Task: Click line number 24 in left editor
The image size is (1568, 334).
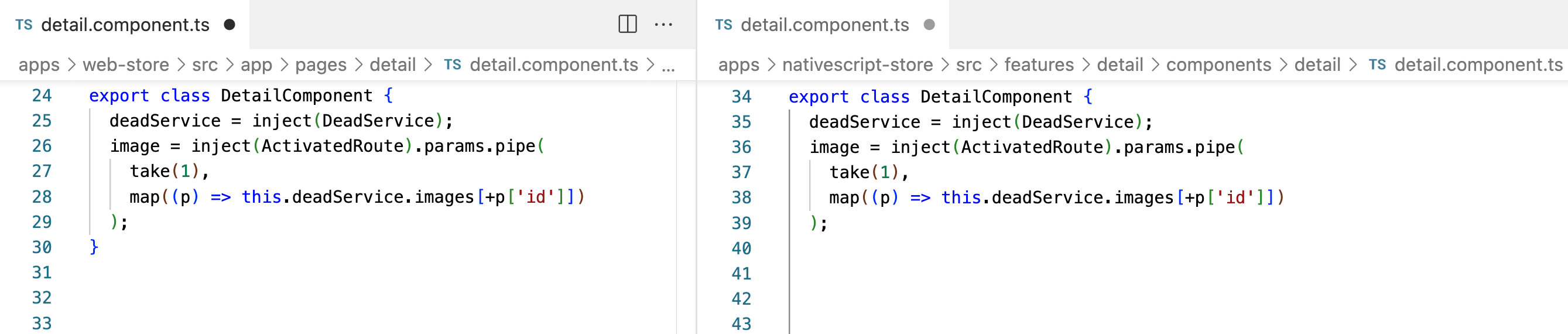Action: [x=42, y=96]
